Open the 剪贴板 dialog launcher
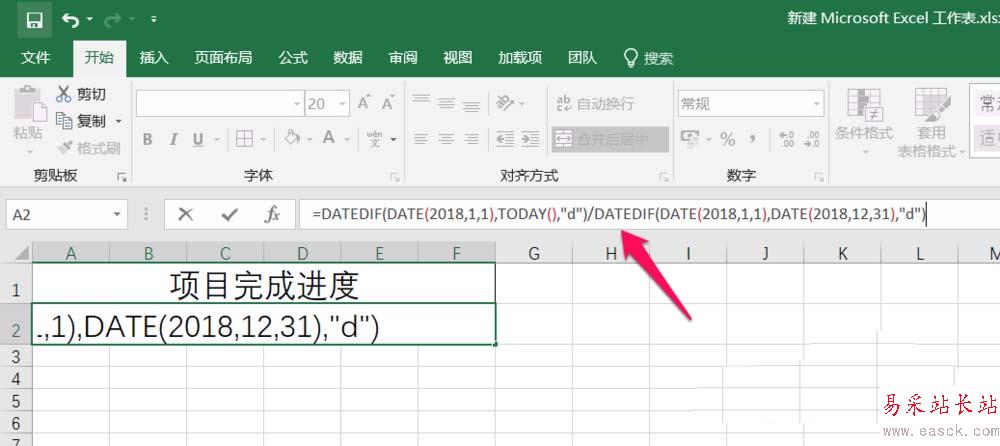This screenshot has width=1000, height=446. pyautogui.click(x=122, y=177)
